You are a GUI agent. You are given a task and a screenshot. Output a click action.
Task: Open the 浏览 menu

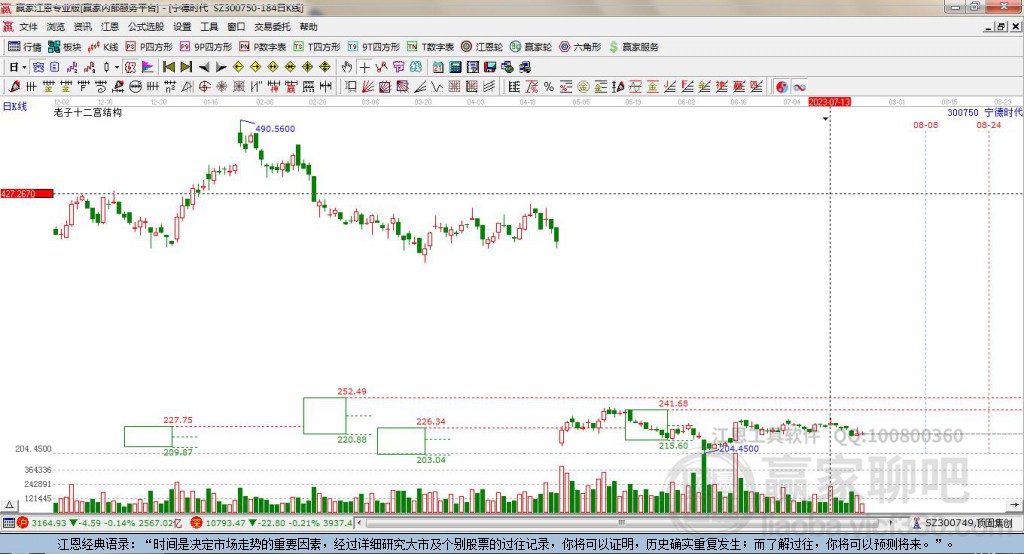56,27
